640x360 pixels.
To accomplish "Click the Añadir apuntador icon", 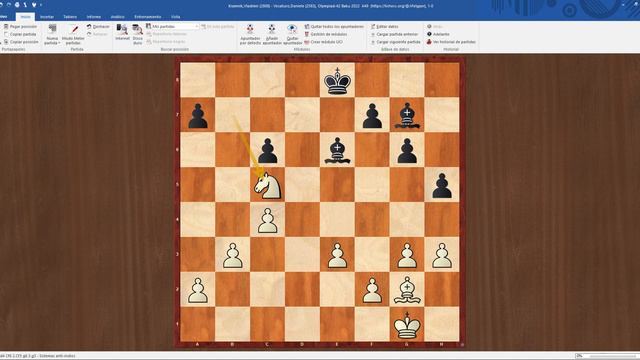I will [272, 29].
